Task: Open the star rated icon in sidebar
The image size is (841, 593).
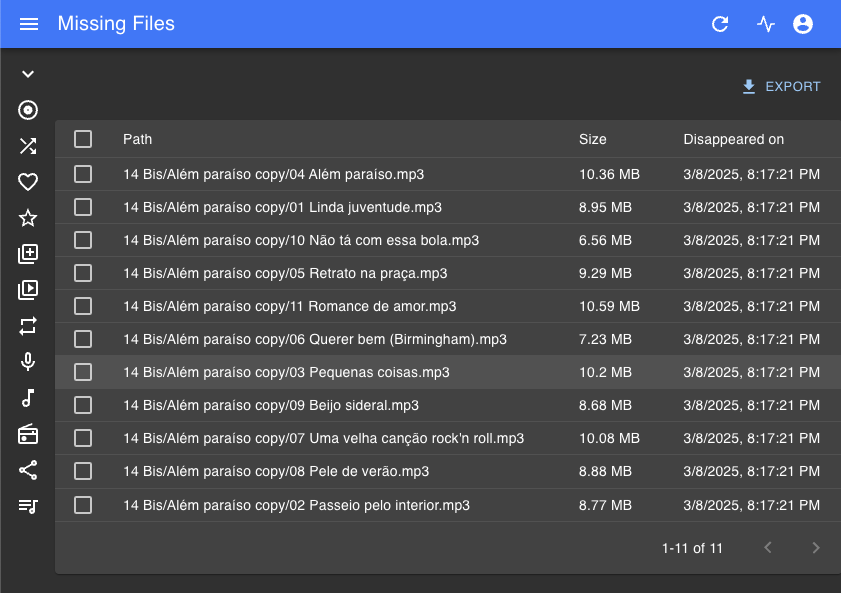Action: click(x=28, y=218)
